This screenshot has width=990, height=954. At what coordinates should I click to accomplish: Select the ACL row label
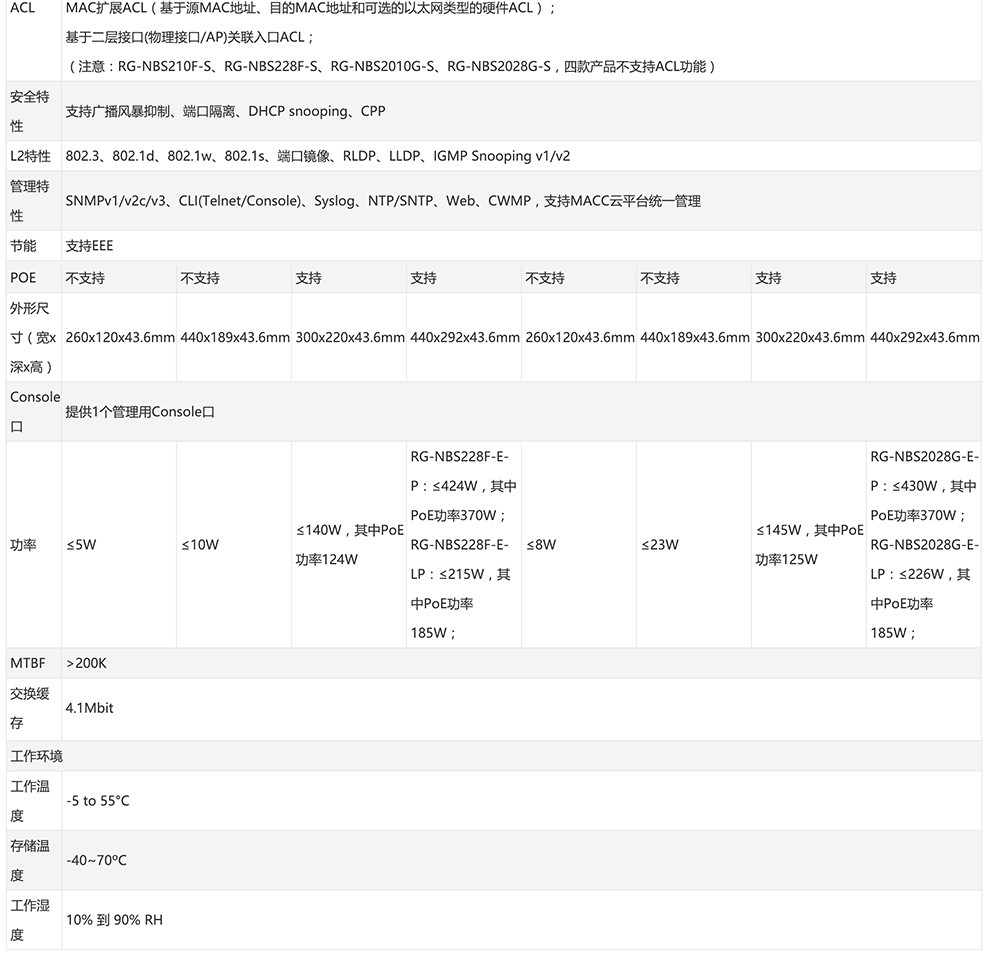22,8
